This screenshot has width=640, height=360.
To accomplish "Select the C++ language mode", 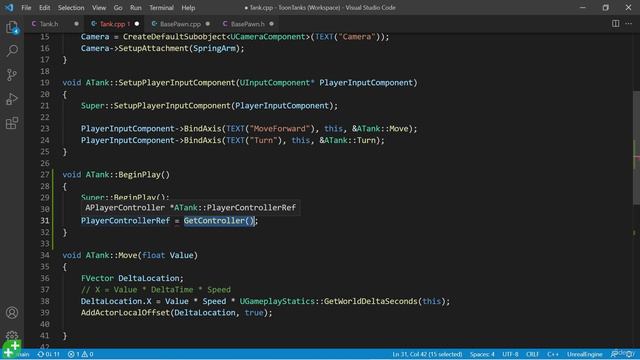I will pyautogui.click(x=553, y=354).
